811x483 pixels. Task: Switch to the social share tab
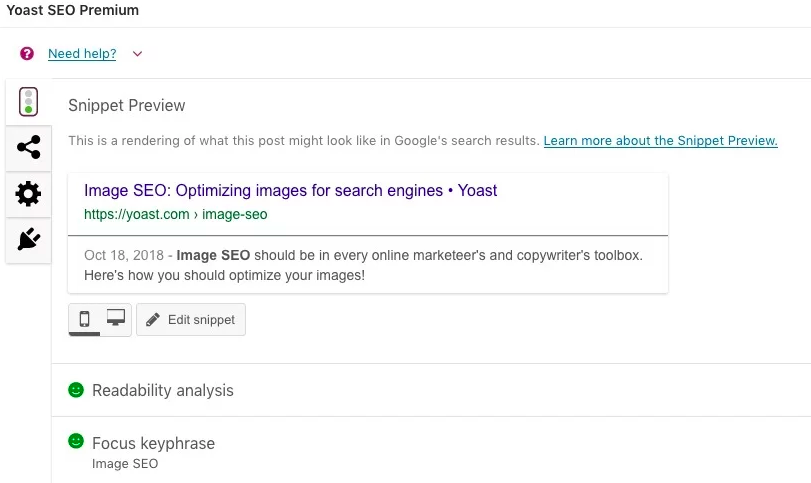(28, 147)
